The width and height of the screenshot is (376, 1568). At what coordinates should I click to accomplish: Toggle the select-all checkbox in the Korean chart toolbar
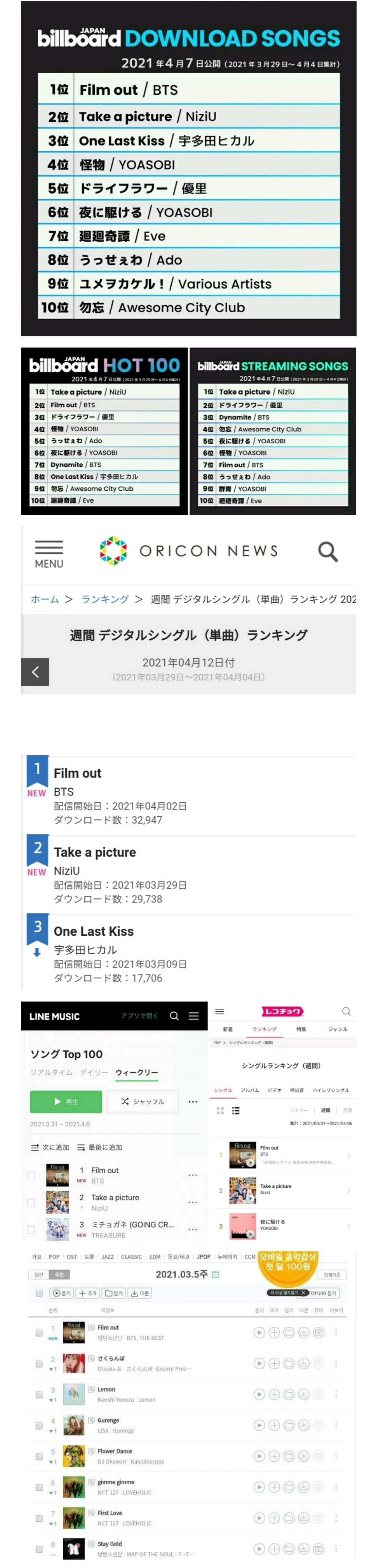click(39, 1293)
